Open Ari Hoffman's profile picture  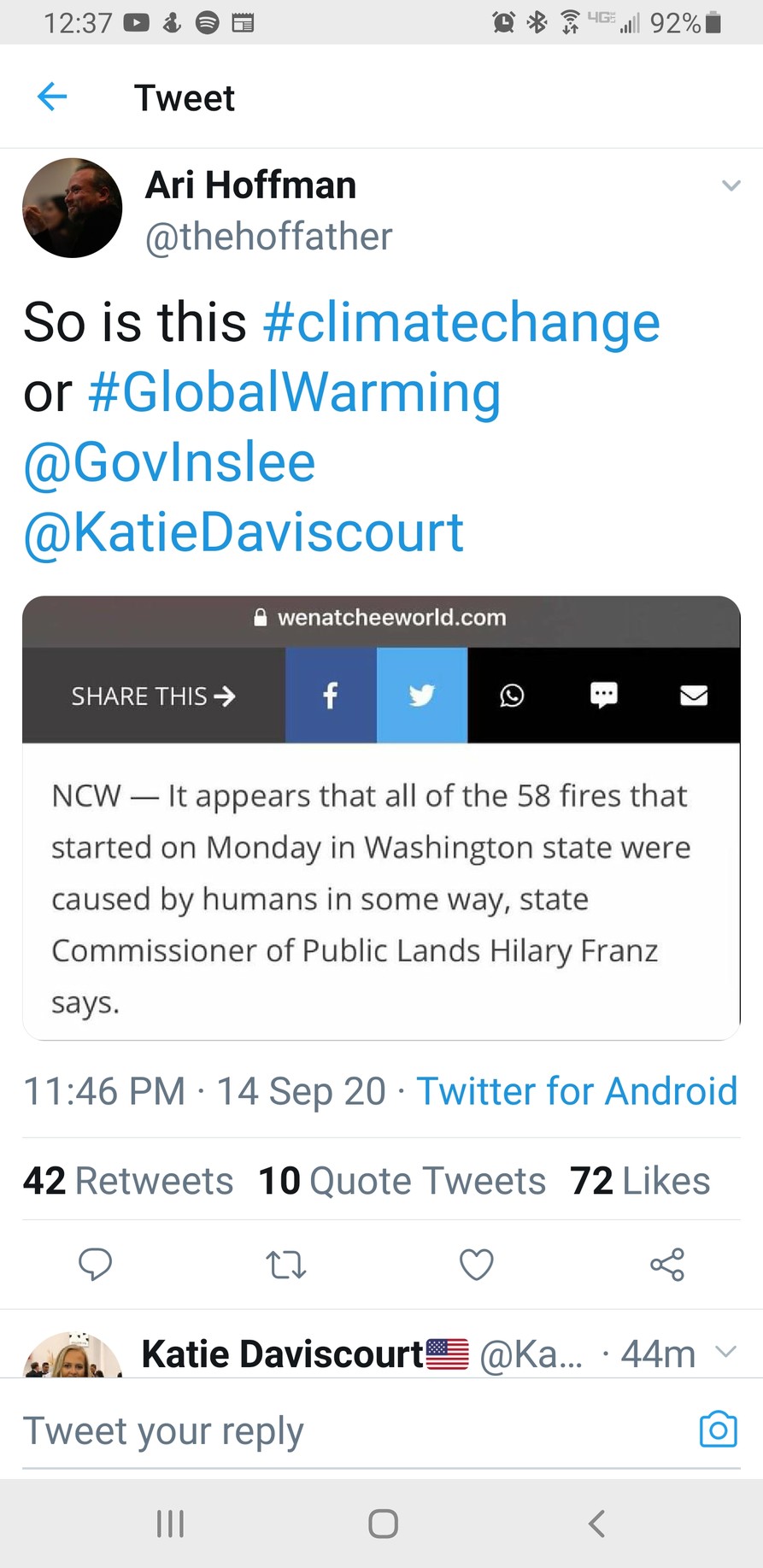point(73,208)
